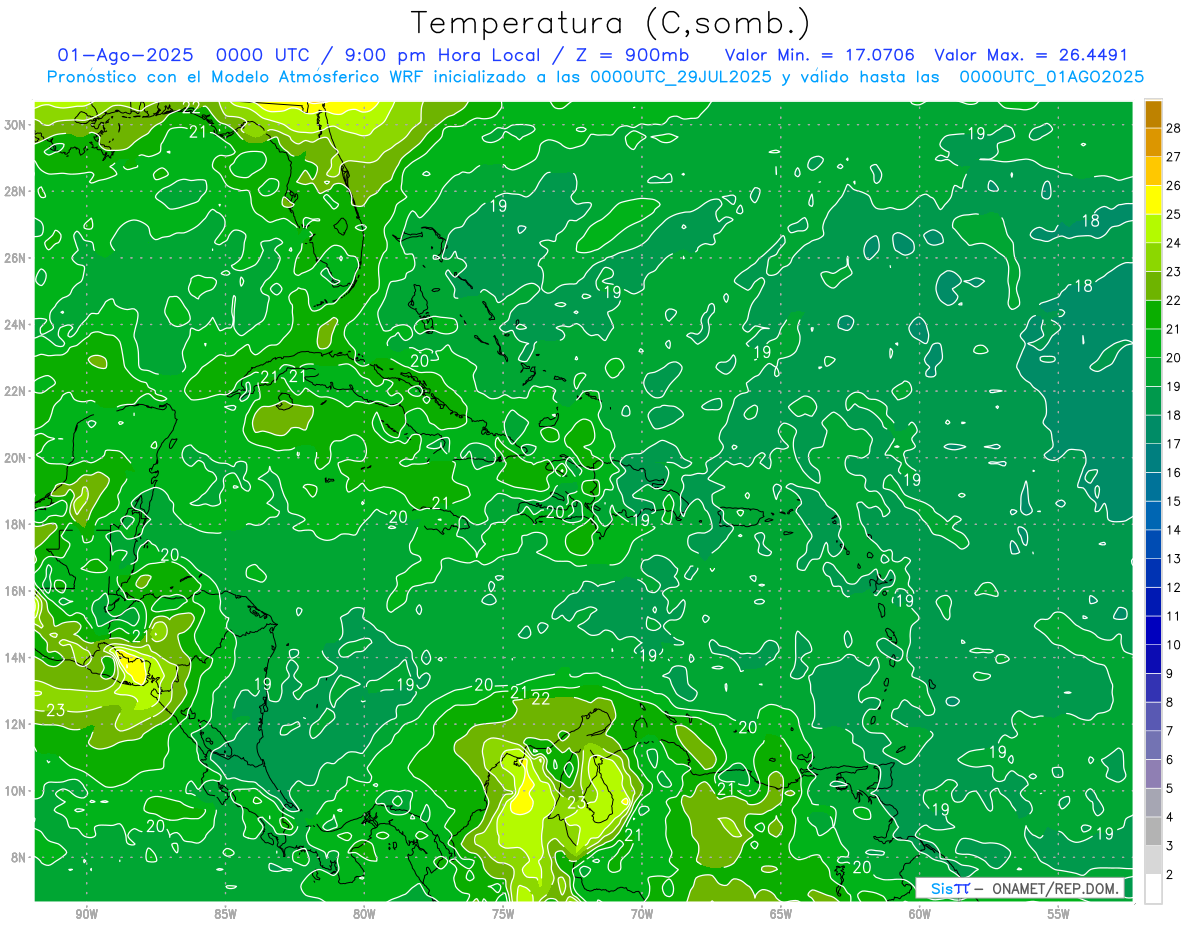1200x927 pixels.
Task: Select the 60W longitude axis label
Action: [920, 914]
